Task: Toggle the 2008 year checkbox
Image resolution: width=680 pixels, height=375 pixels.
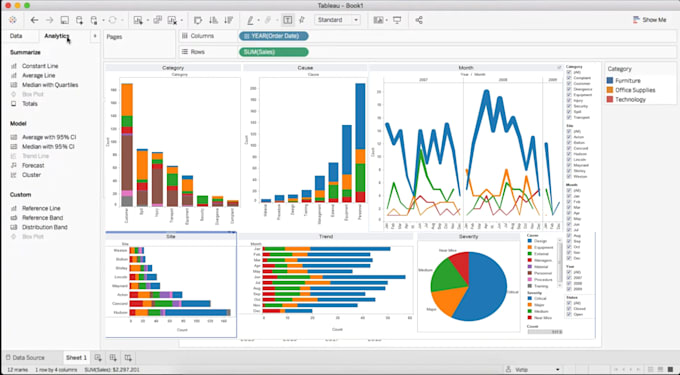Action: (x=569, y=283)
